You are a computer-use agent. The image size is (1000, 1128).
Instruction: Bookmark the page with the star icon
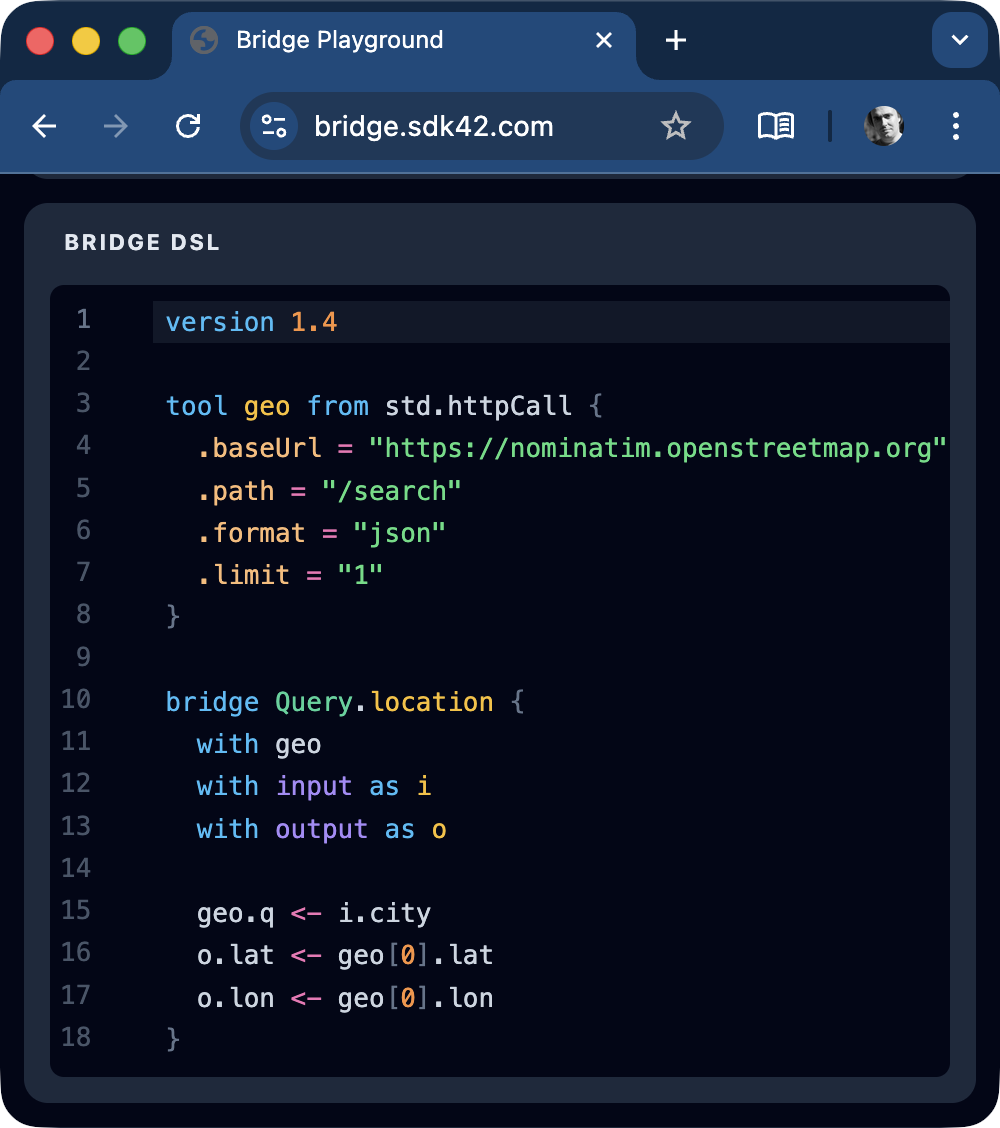(x=676, y=126)
